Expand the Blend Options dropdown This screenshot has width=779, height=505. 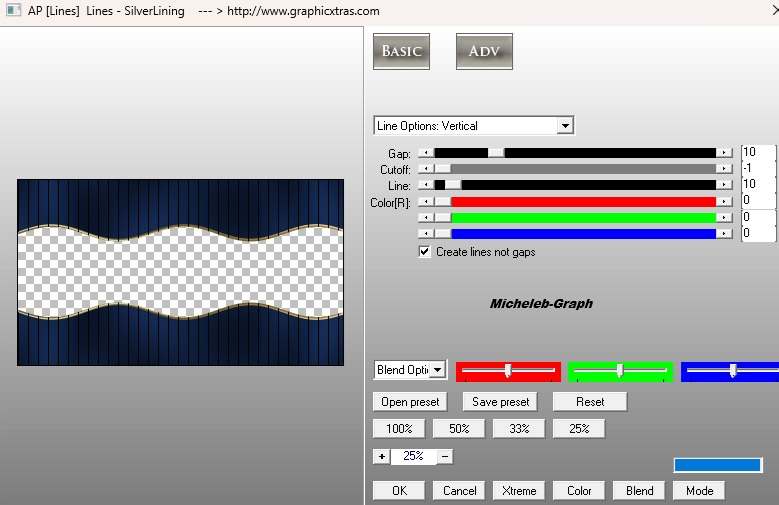(438, 370)
